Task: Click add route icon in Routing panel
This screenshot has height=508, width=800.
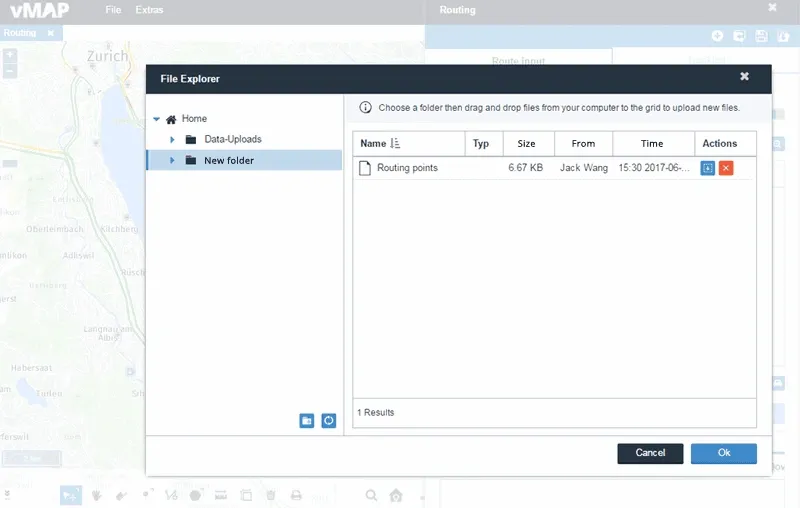Action: pyautogui.click(x=717, y=36)
